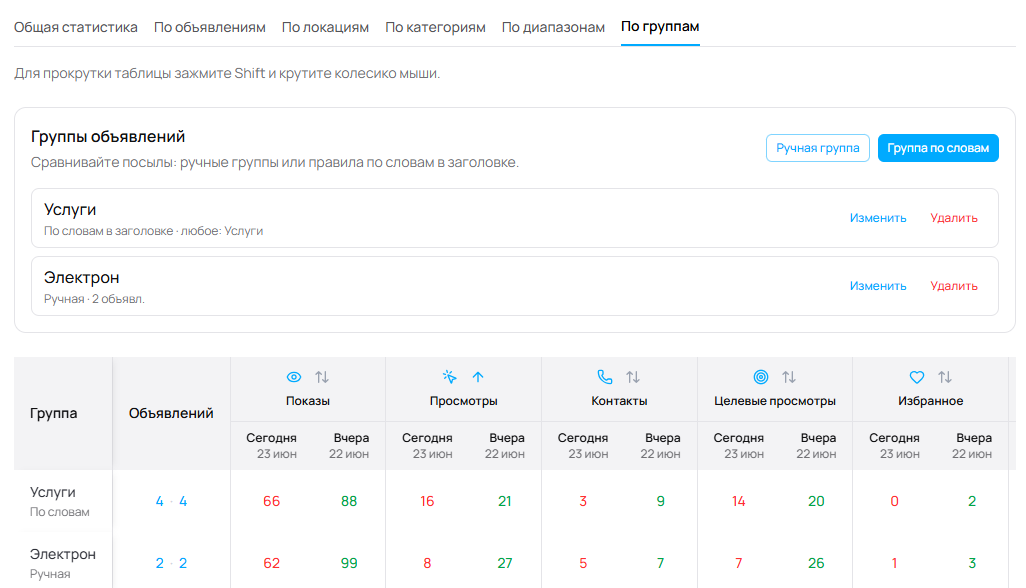
Task: Switch to По локациям tab
Action: pyautogui.click(x=325, y=27)
